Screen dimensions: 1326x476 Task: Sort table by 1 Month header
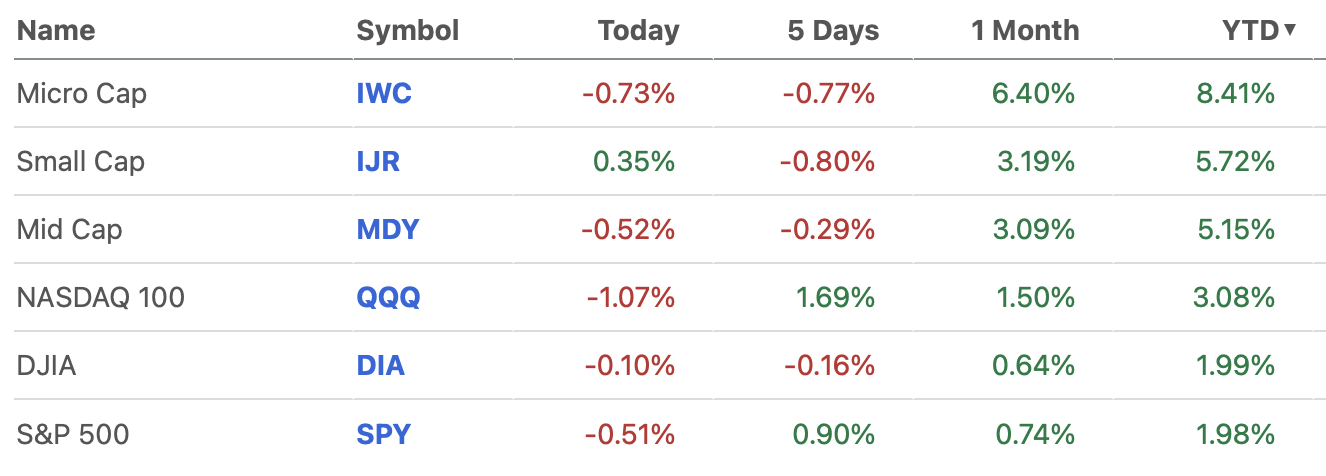tap(1025, 31)
